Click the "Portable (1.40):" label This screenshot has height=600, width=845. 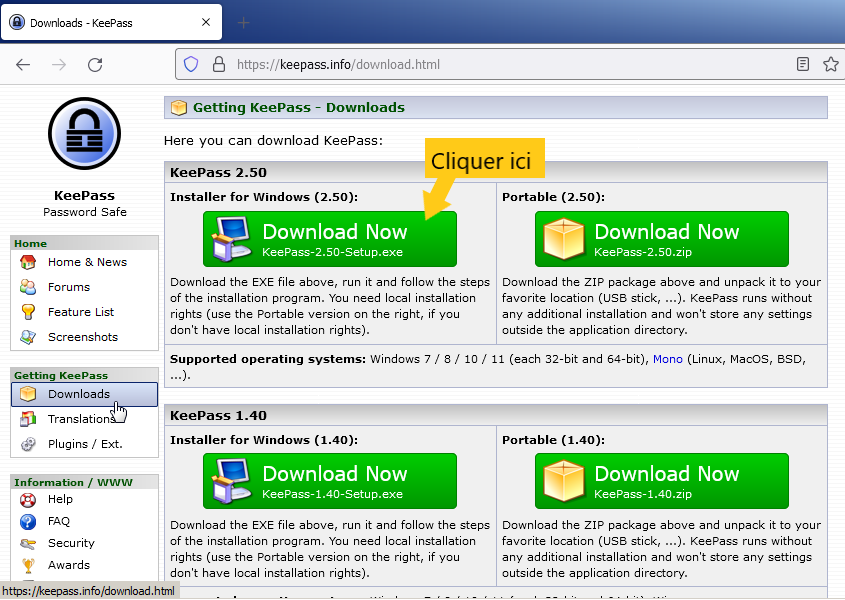point(553,440)
